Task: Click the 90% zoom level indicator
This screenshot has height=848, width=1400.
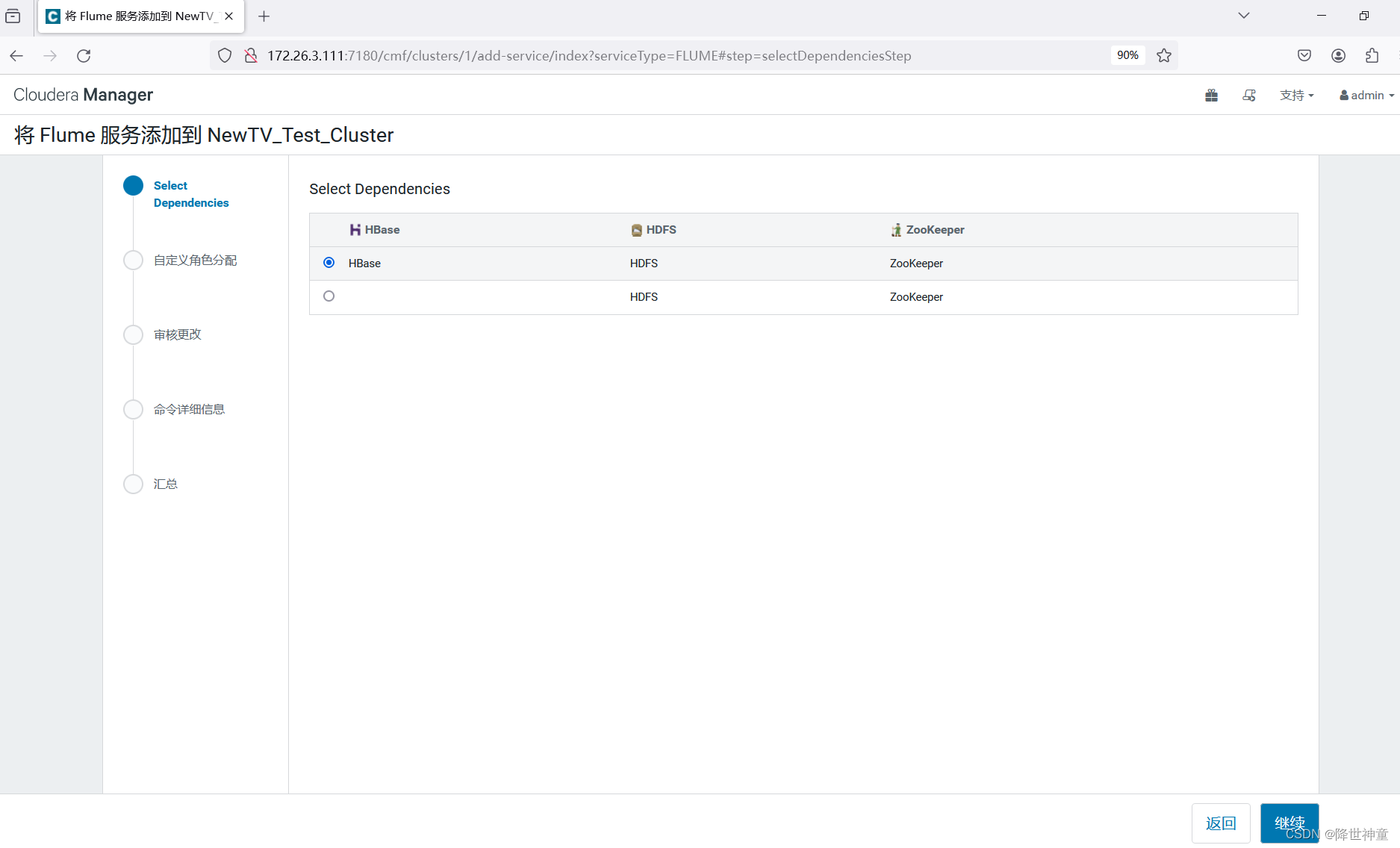Action: pos(1127,55)
